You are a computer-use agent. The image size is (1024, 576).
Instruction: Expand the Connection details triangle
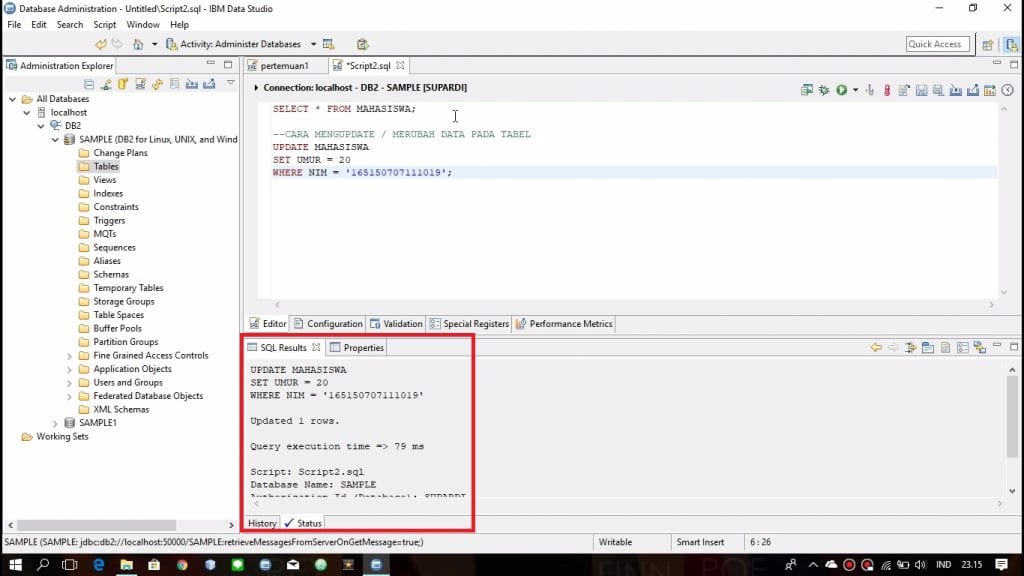click(257, 88)
